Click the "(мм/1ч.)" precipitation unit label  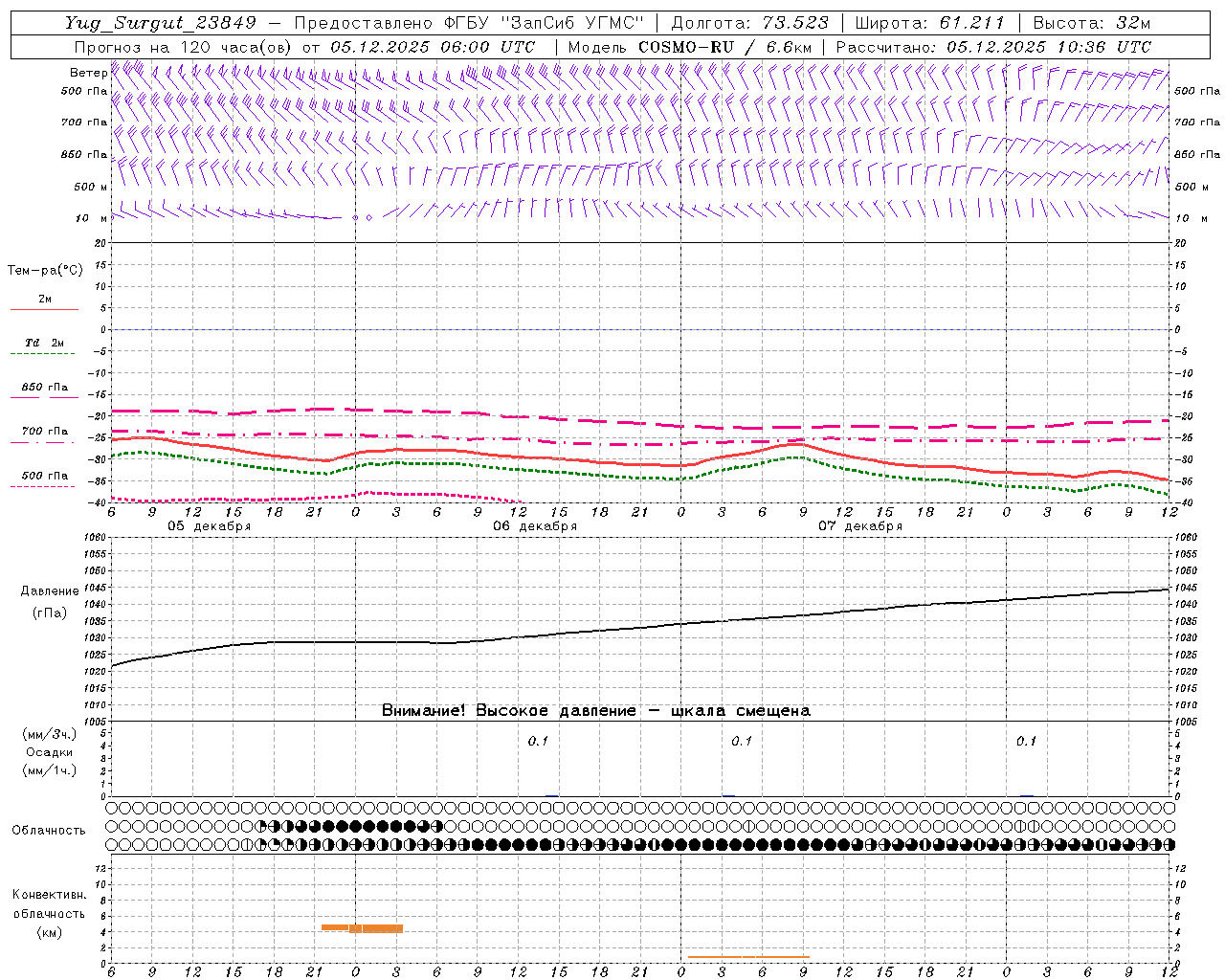(x=50, y=770)
